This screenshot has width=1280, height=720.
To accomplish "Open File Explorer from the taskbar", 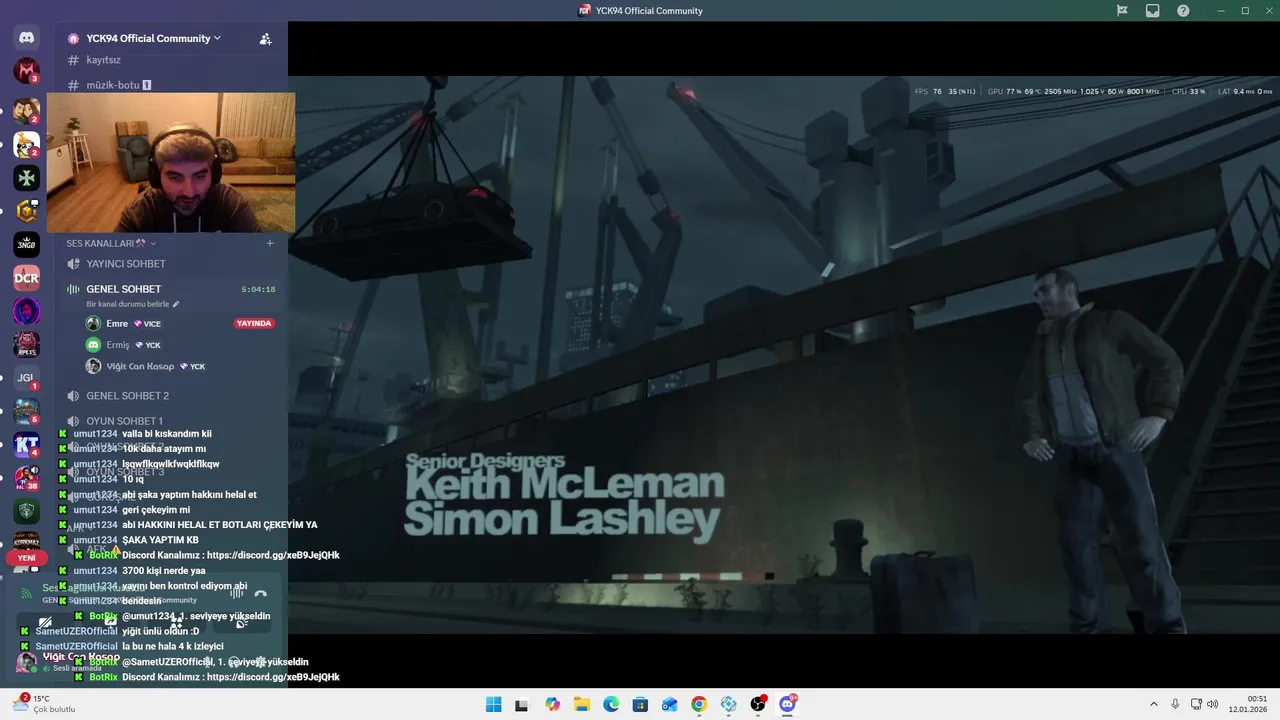I will (581, 705).
